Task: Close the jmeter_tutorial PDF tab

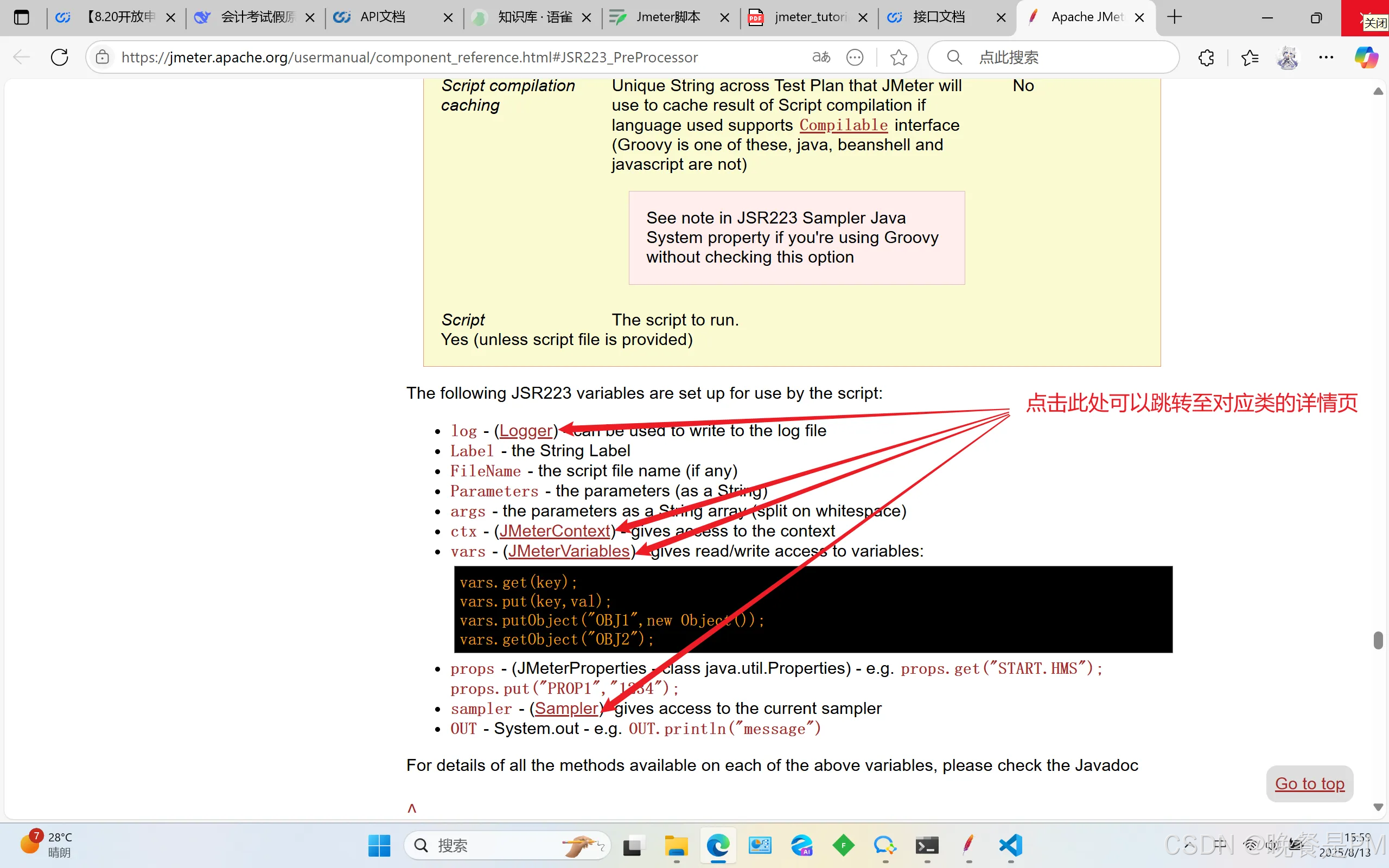Action: click(863, 17)
